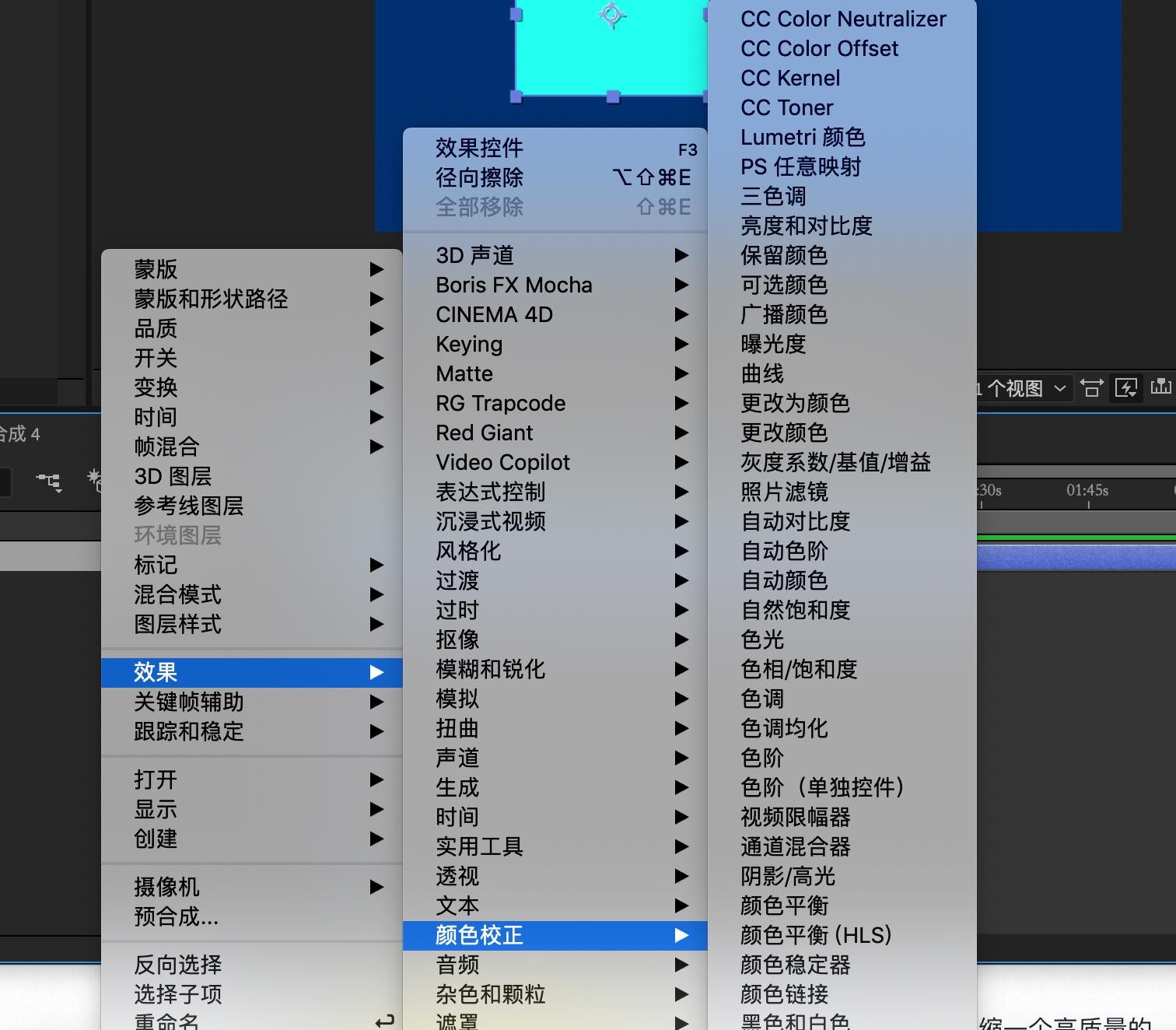This screenshot has height=1030, width=1176.
Task: Expand the 模糊和锐化 effects submenu
Action: pos(489,670)
